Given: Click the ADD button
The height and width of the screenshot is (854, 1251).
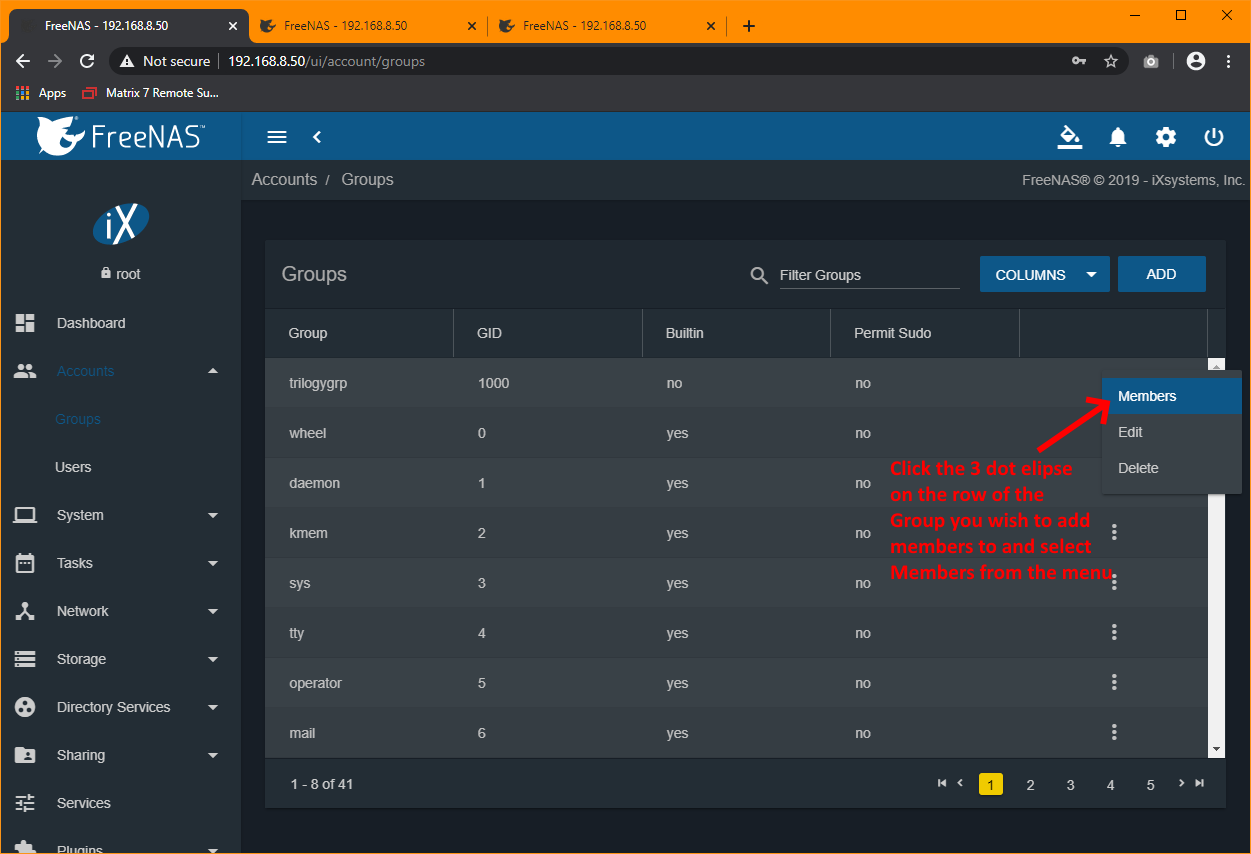Looking at the screenshot, I should [x=1162, y=274].
